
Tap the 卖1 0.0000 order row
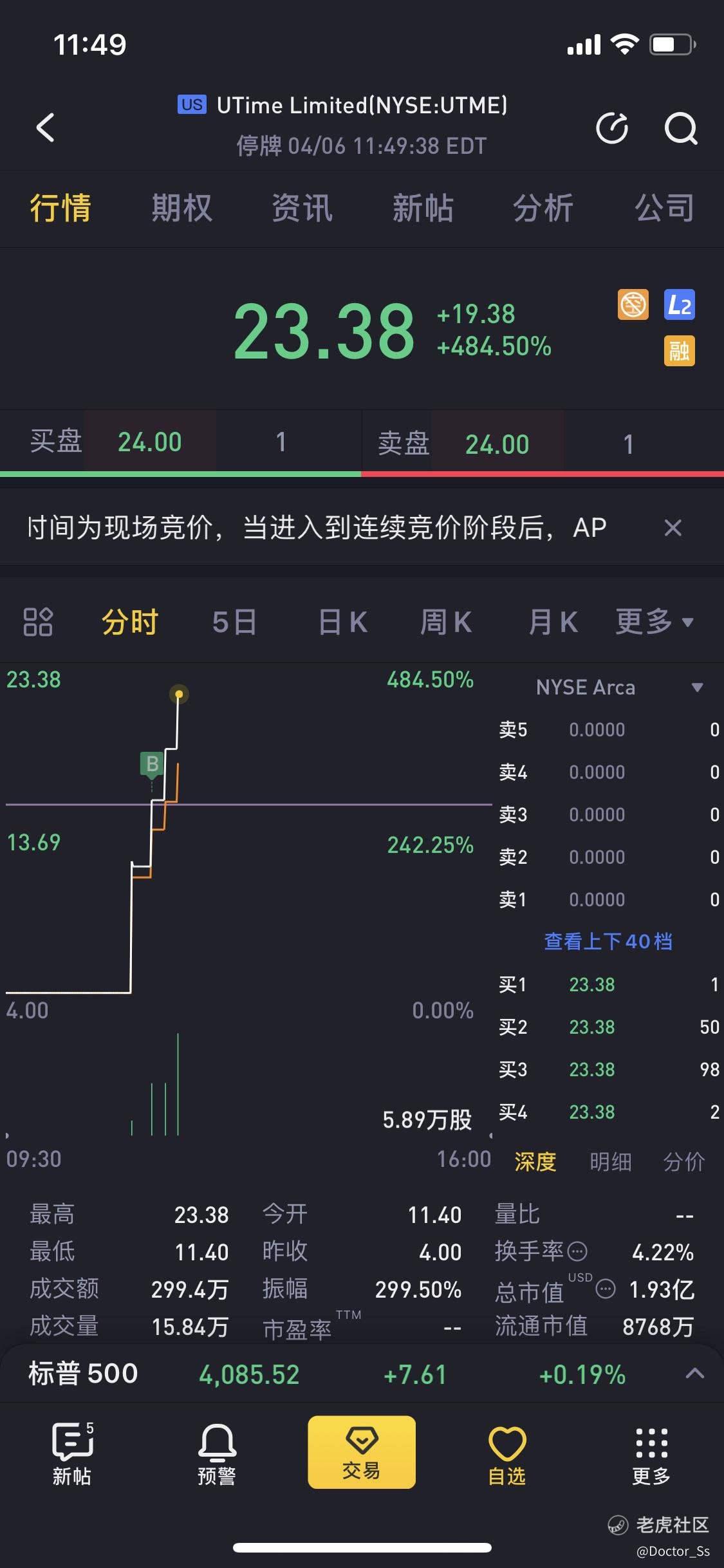pos(609,900)
